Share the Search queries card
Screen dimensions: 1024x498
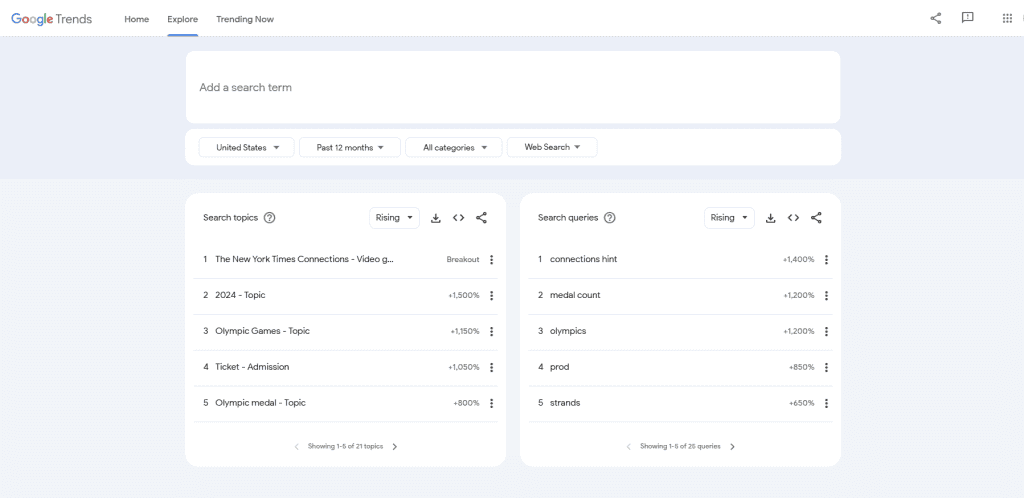tap(816, 218)
